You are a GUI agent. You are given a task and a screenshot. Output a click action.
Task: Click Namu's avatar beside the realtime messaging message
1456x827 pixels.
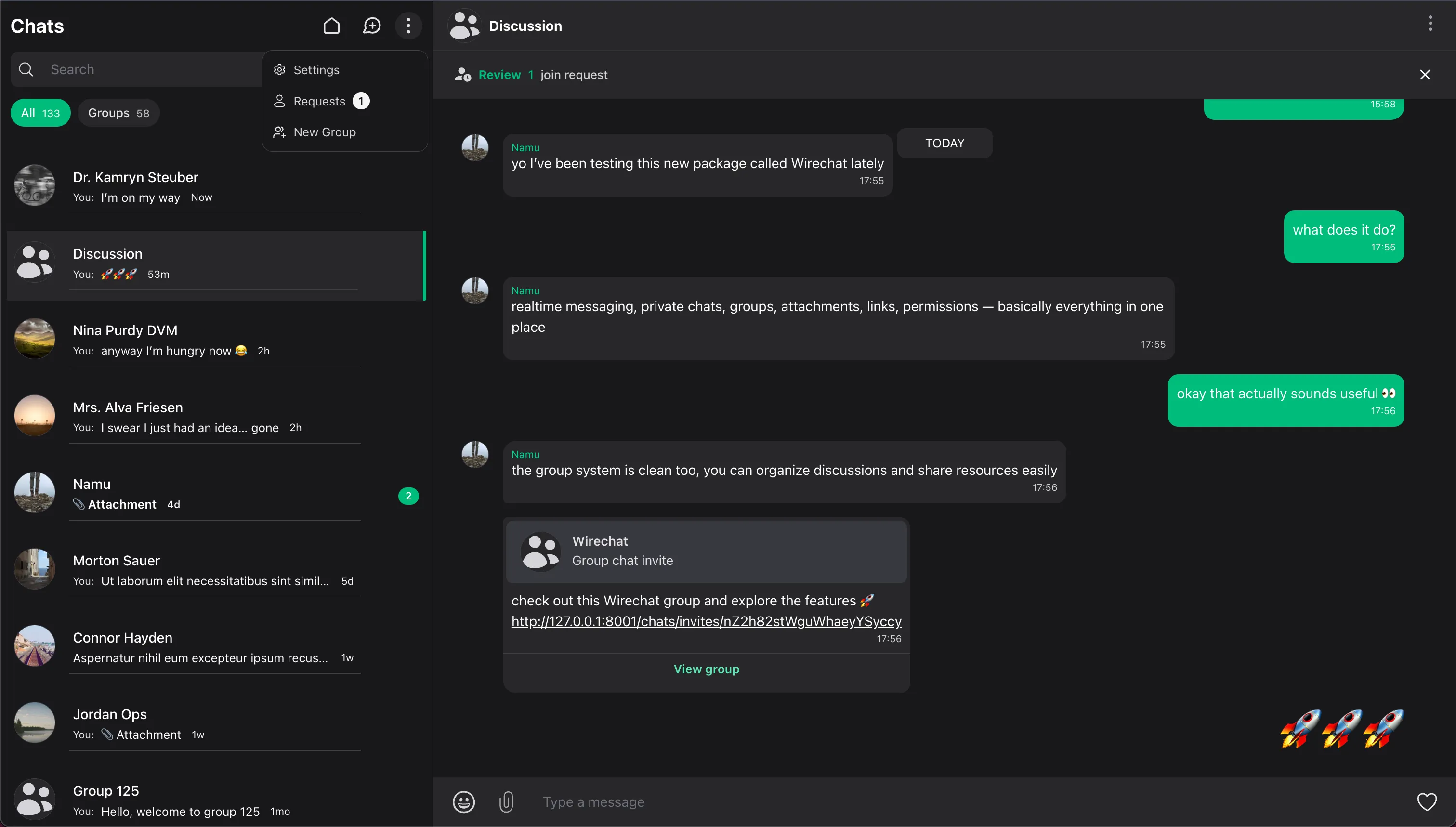475,291
